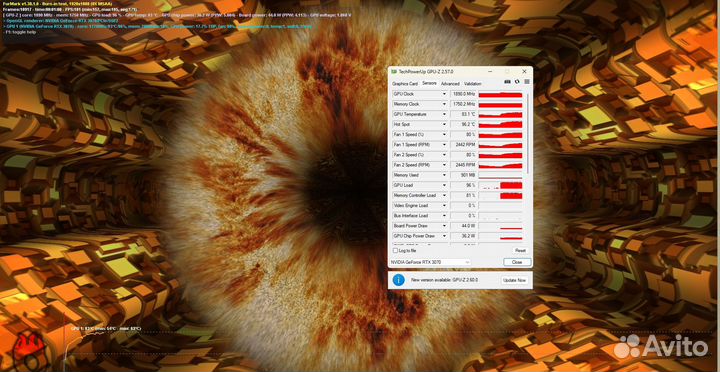Image resolution: width=720 pixels, height=372 pixels.
Task: Select the Sensors tab
Action: click(429, 84)
